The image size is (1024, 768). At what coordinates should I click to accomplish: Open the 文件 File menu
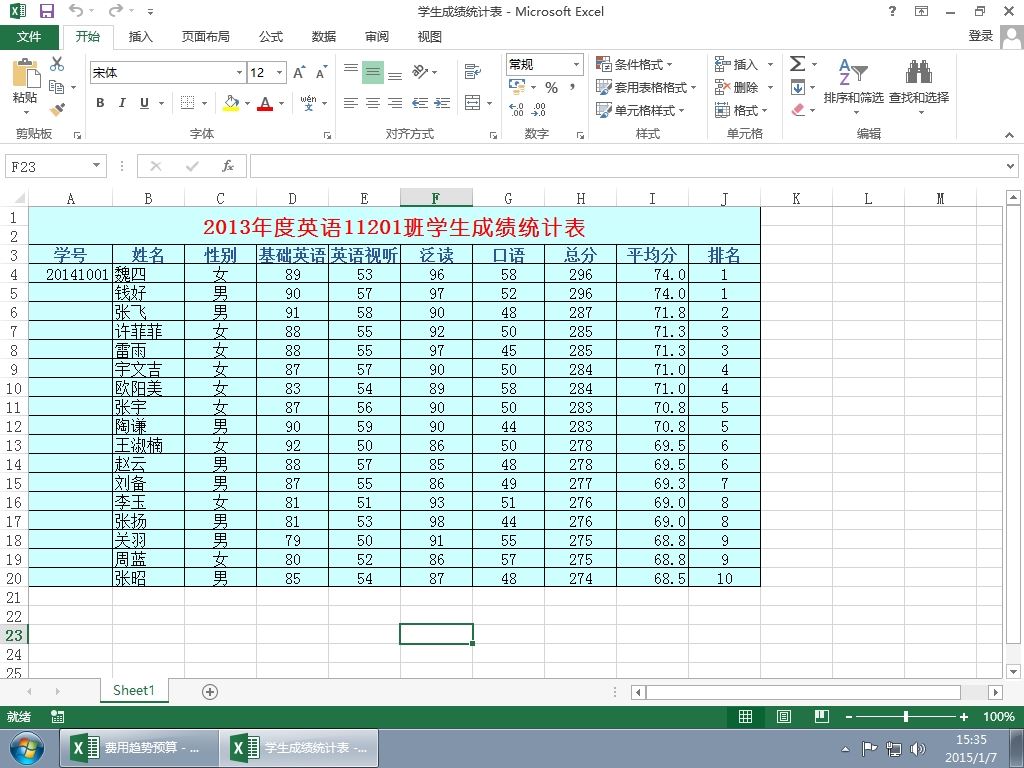(x=29, y=37)
